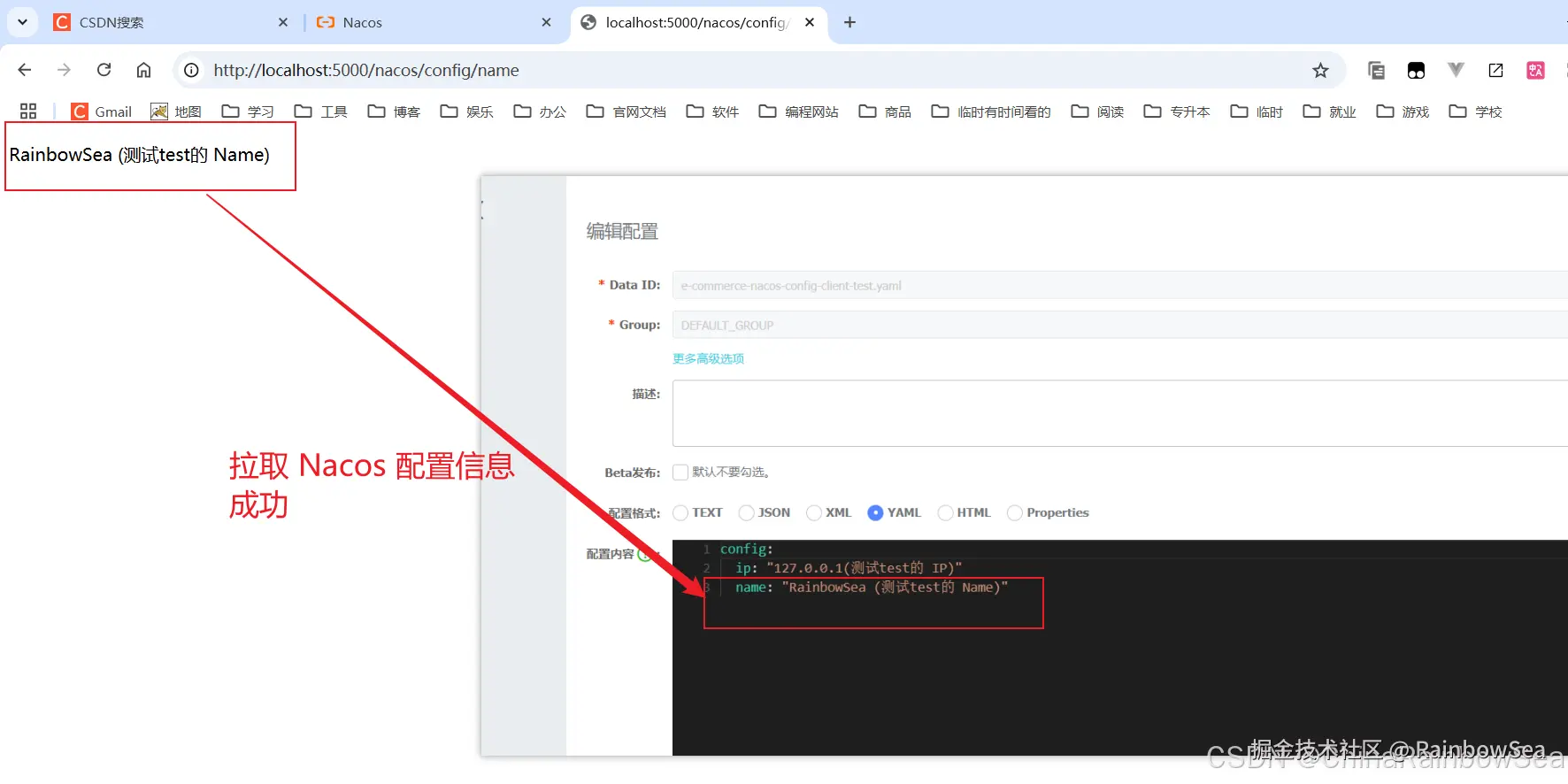Viewport: 1568px width, 784px height.
Task: Select the HTML format radio button
Action: (x=945, y=512)
